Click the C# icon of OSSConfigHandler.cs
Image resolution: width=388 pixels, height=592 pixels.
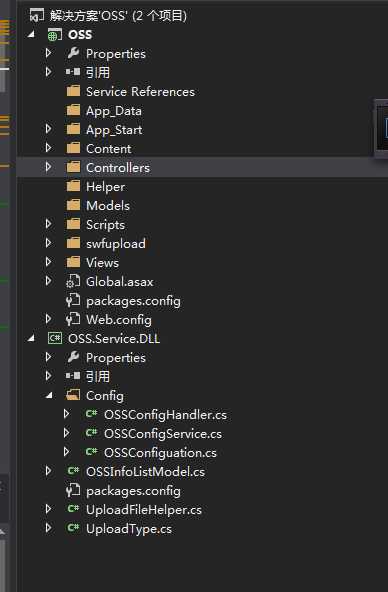pyautogui.click(x=92, y=414)
